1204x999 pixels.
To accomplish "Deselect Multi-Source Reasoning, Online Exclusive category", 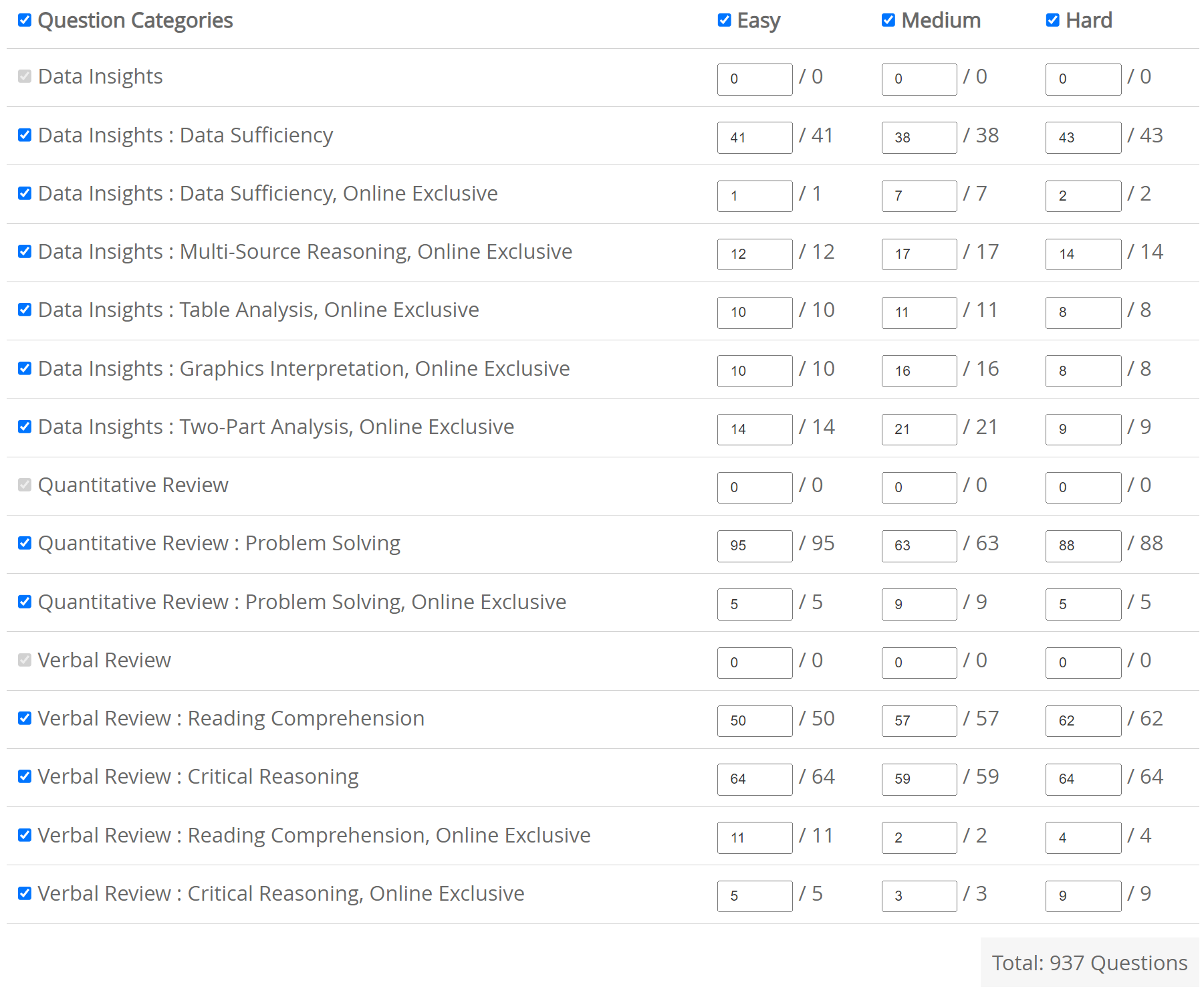I will 25,251.
